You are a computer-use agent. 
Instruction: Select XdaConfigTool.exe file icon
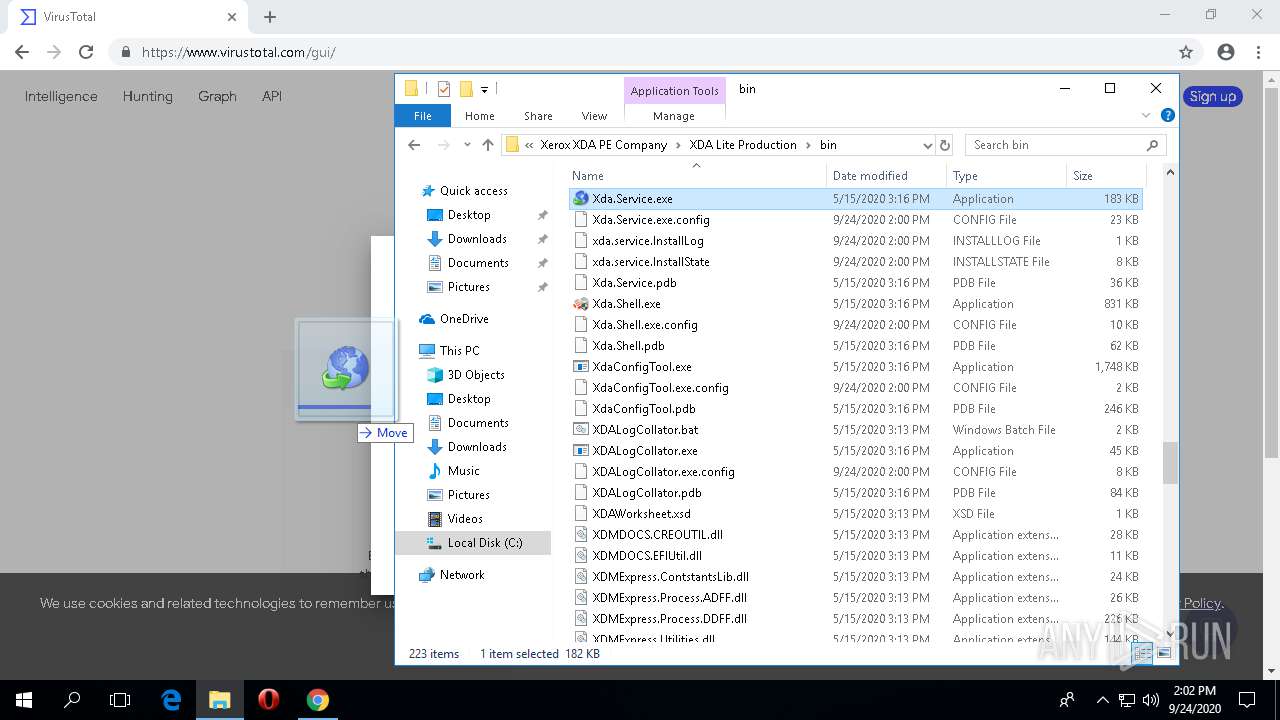581,367
